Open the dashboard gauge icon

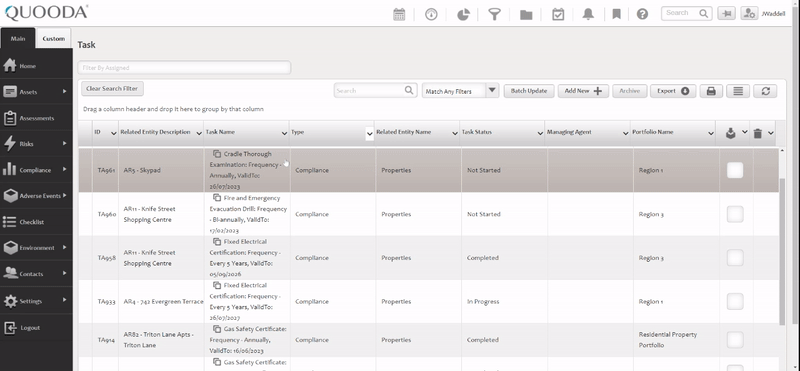click(431, 14)
